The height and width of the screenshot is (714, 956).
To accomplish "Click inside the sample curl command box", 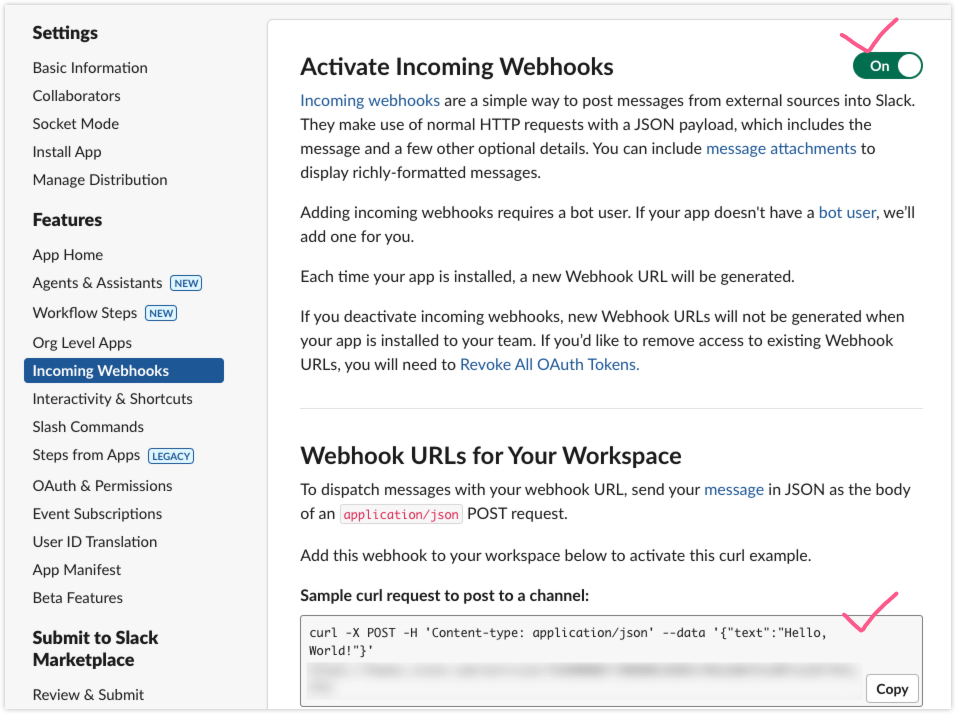I will [x=611, y=661].
